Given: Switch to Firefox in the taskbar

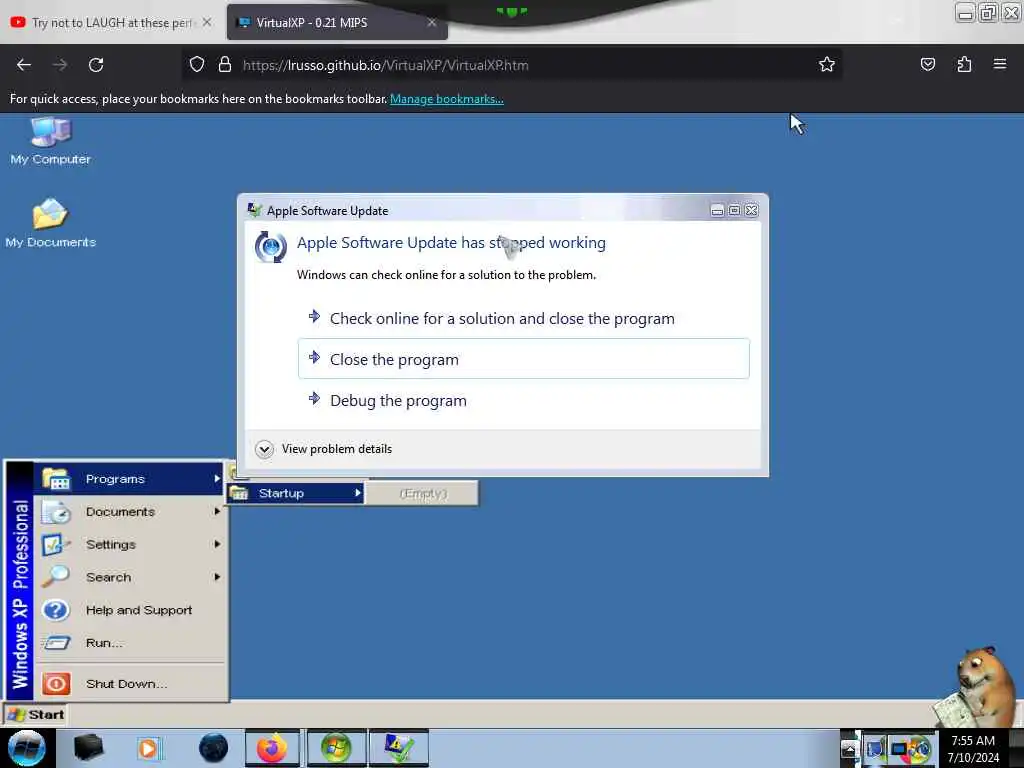Looking at the screenshot, I should tap(272, 748).
